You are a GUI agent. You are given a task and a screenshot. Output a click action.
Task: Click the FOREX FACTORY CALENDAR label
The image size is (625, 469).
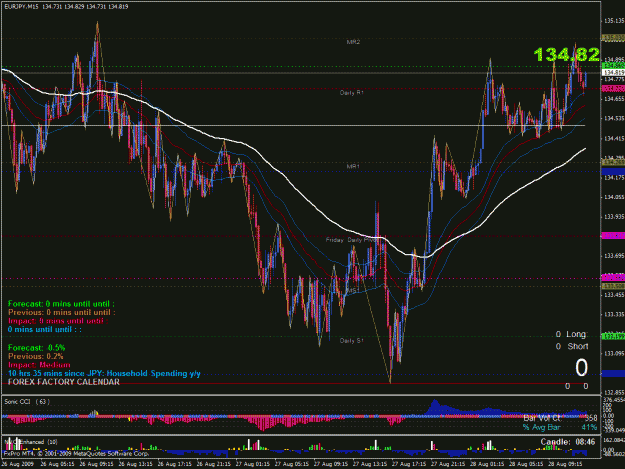64,382
